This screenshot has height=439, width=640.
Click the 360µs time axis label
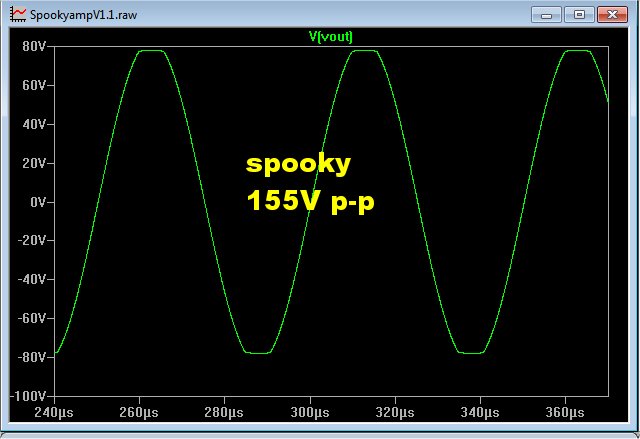coord(565,412)
